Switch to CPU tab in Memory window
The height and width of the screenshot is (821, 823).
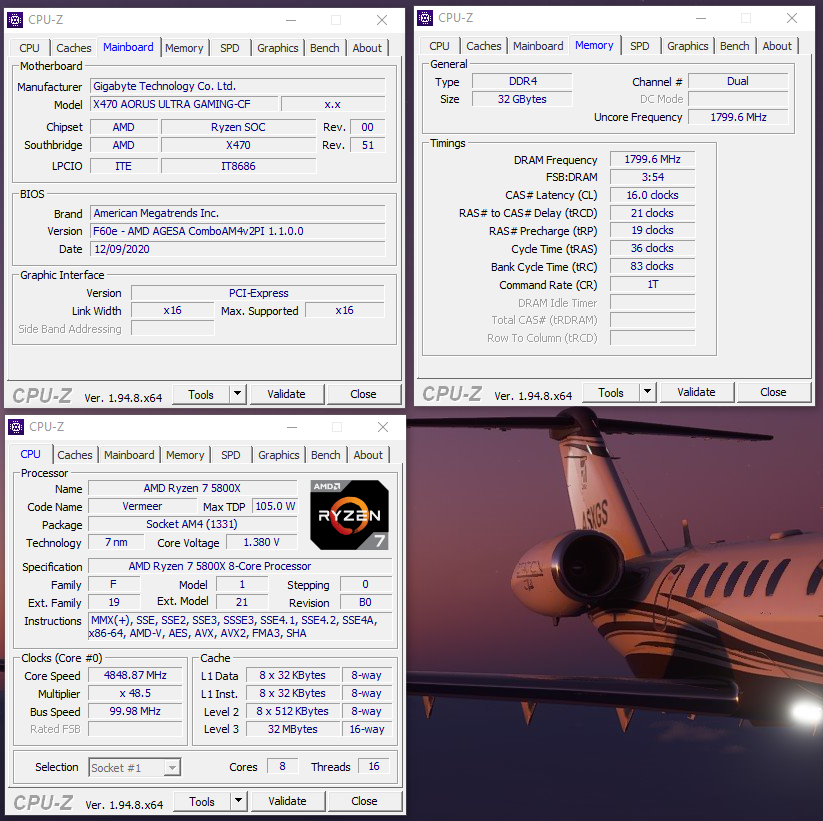point(439,46)
